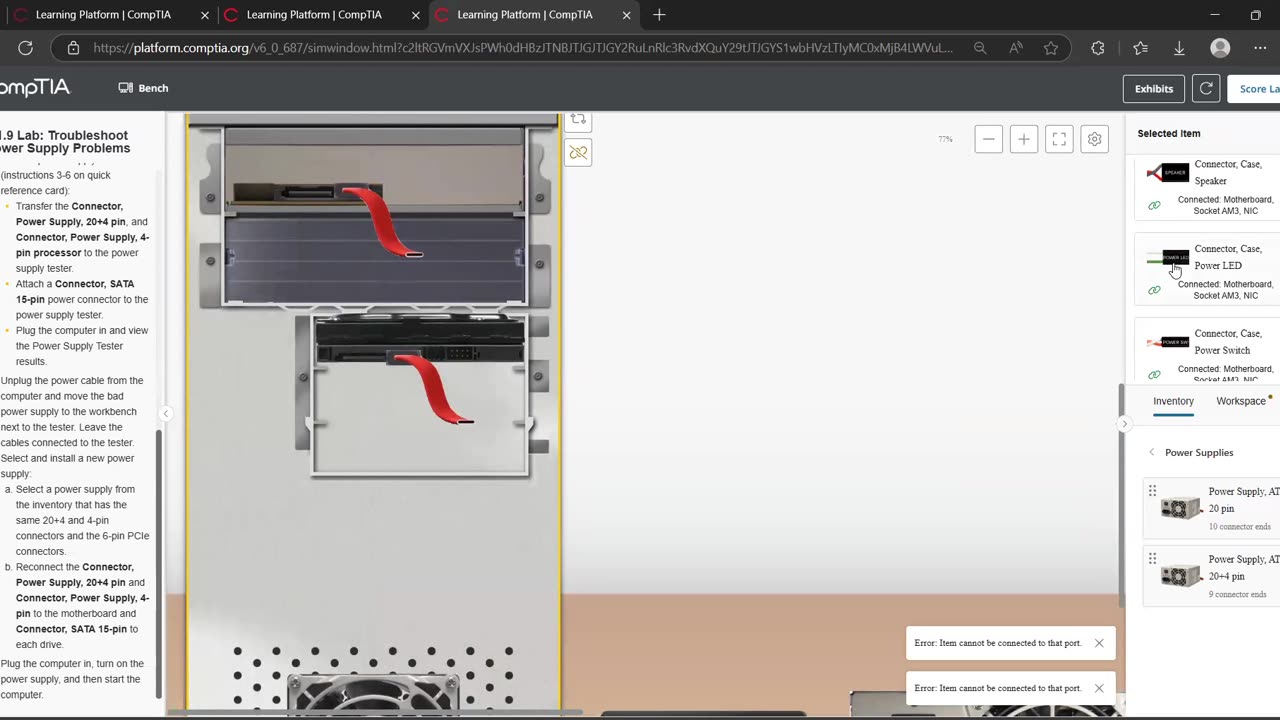Zoom in workspace plus button
1280x720 pixels.
[x=1023, y=140]
